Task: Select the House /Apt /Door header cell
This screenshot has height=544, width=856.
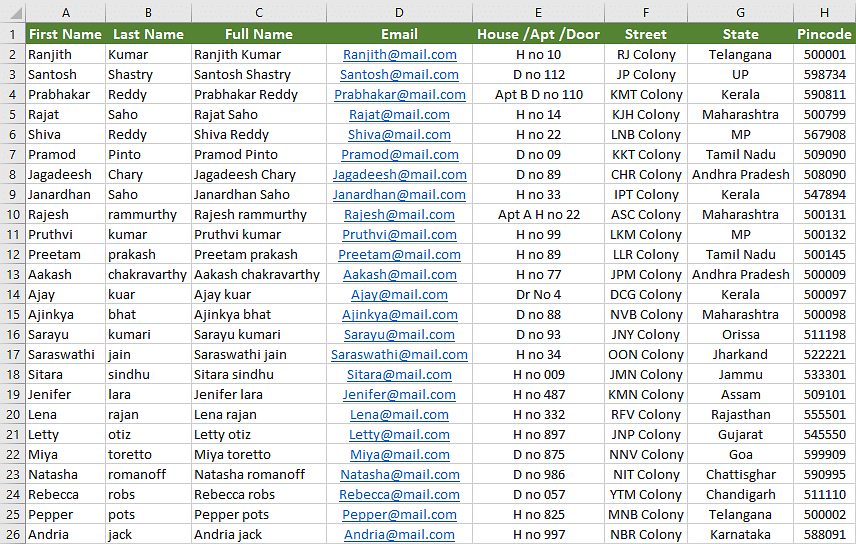Action: pyautogui.click(x=538, y=34)
